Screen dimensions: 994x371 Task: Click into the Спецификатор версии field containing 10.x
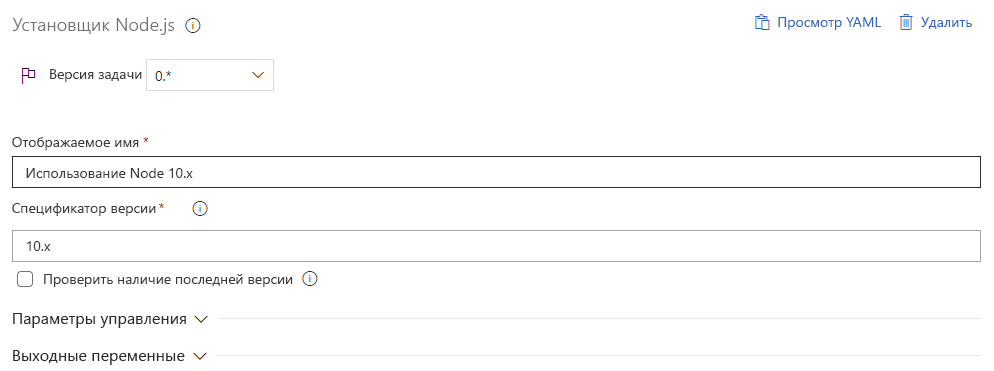[496, 246]
